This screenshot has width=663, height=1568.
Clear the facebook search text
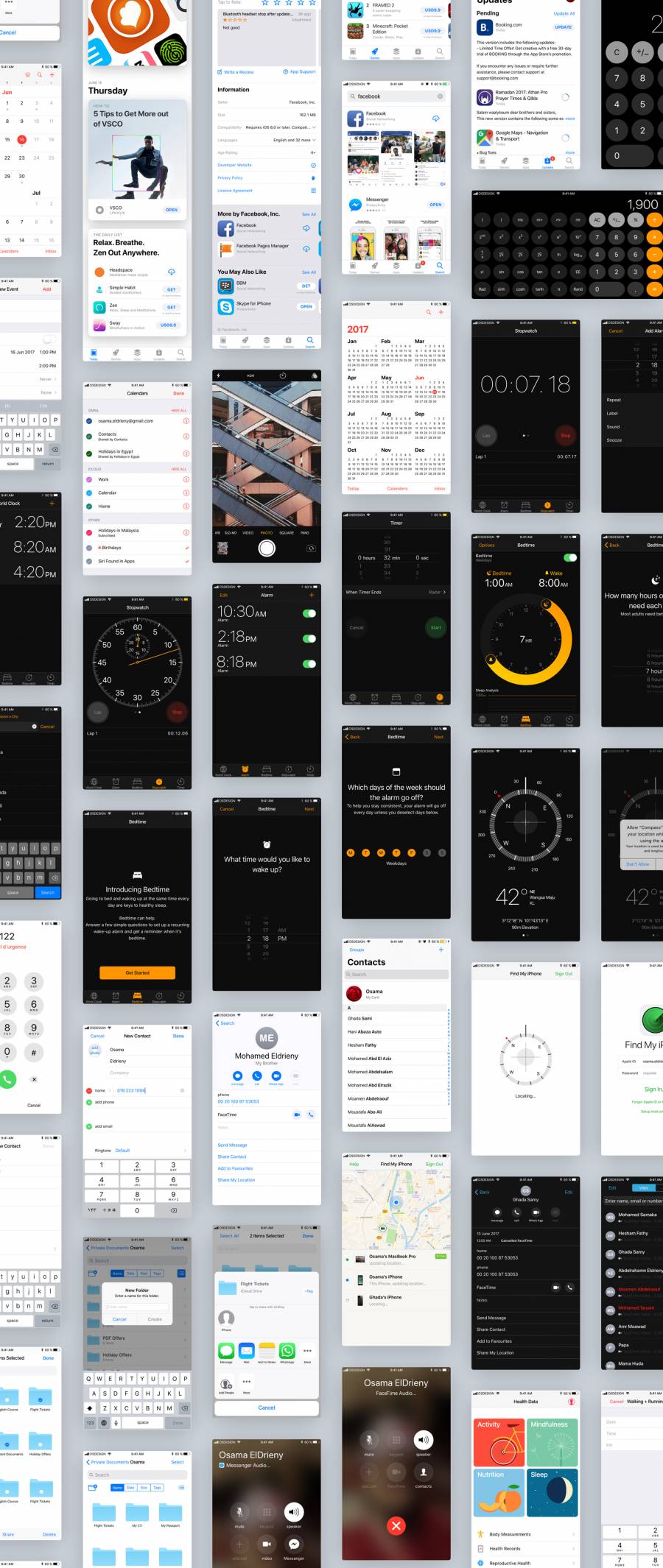point(441,96)
